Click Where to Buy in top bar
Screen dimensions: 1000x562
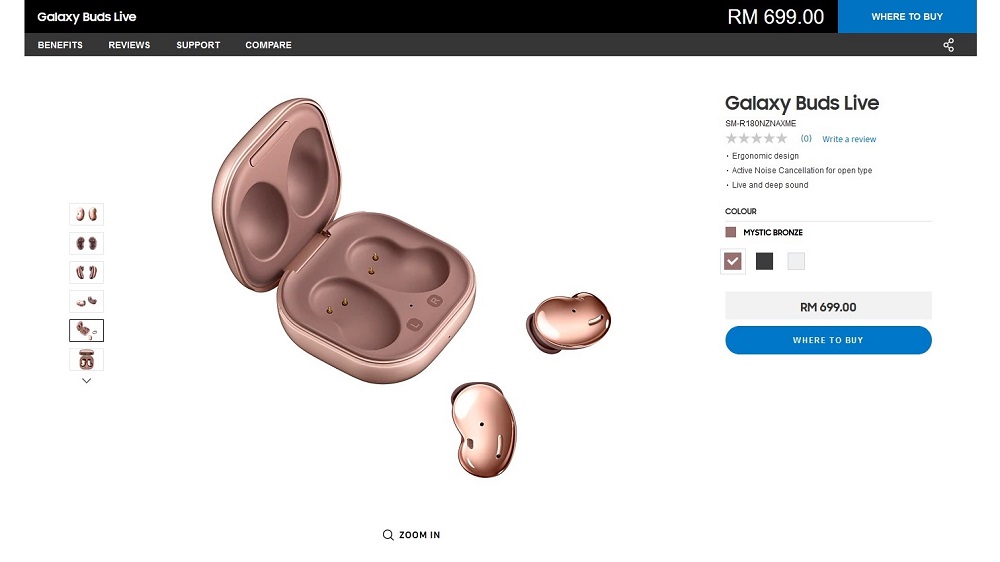click(907, 17)
